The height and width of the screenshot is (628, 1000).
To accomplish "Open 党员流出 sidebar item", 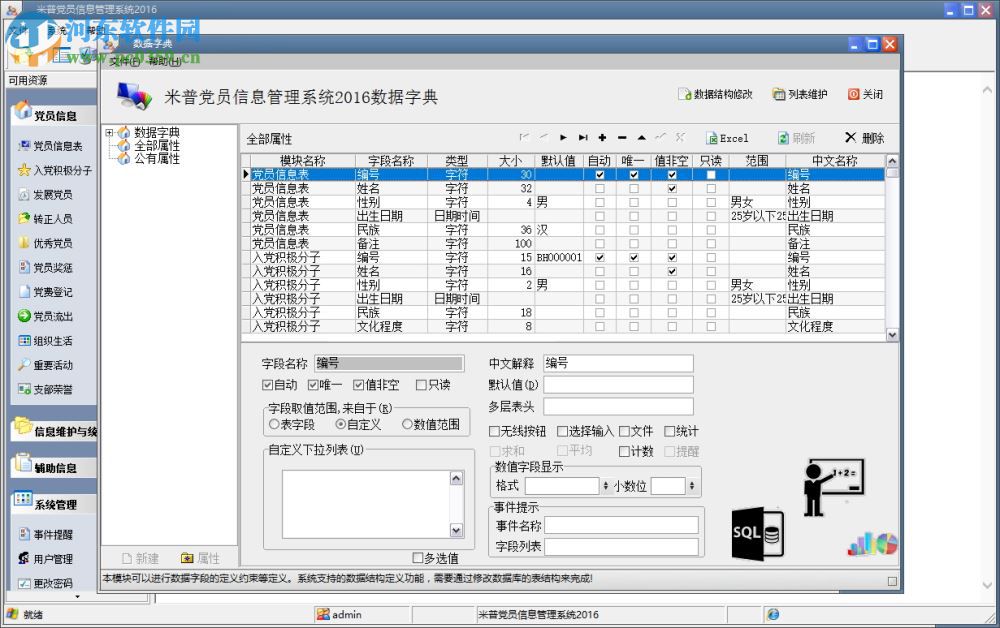I will click(x=45, y=316).
